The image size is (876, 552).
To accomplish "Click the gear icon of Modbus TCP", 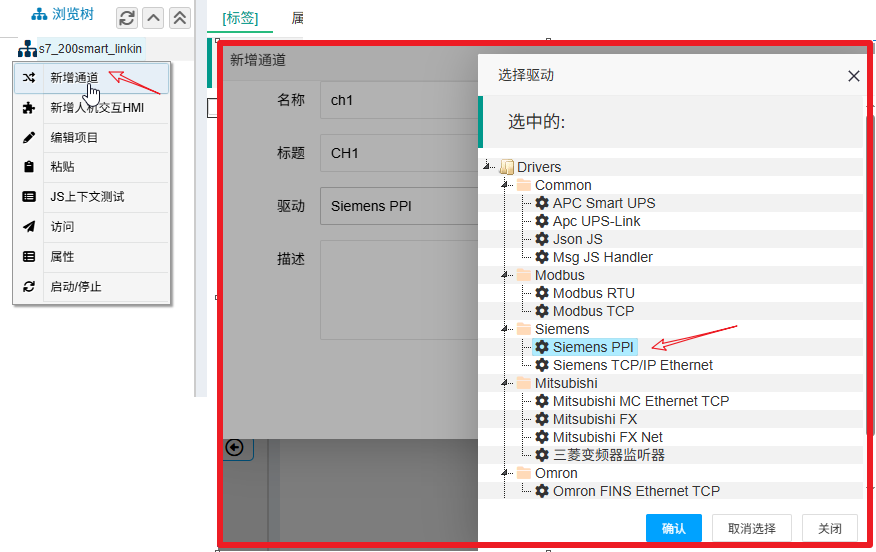I will click(542, 311).
